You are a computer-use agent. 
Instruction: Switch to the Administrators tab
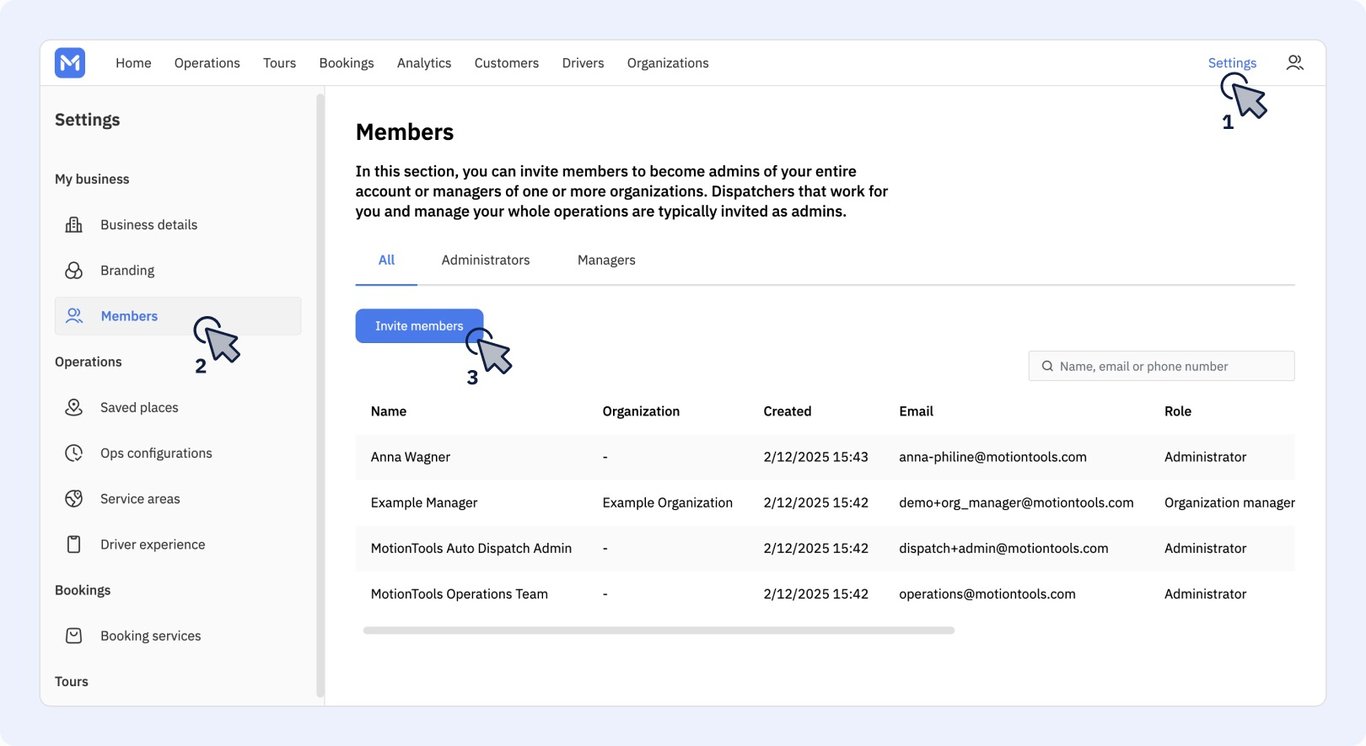pos(486,260)
